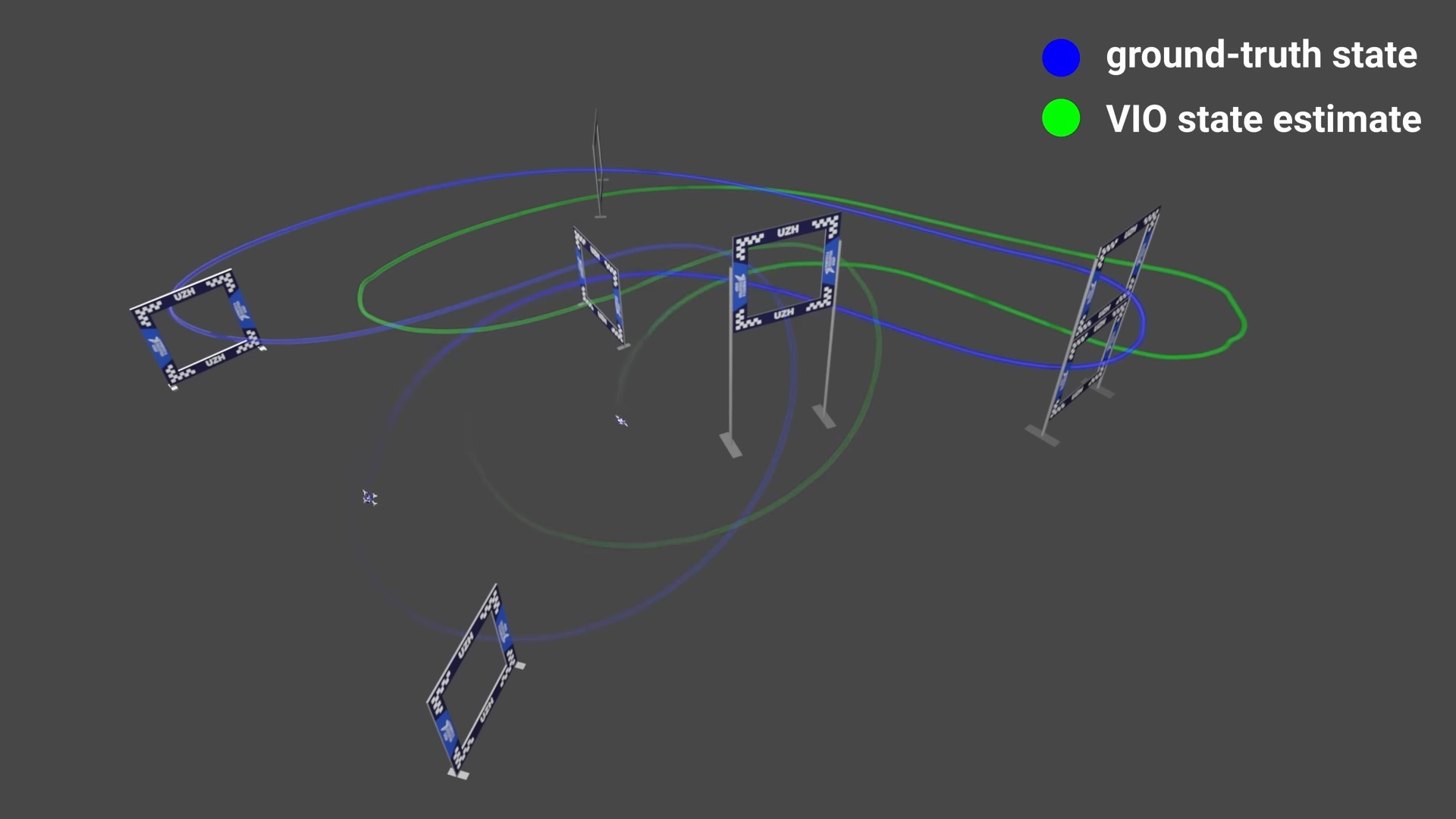Click the blue ground-truth legend dot
Image resolution: width=1456 pixels, height=819 pixels.
point(1061,58)
